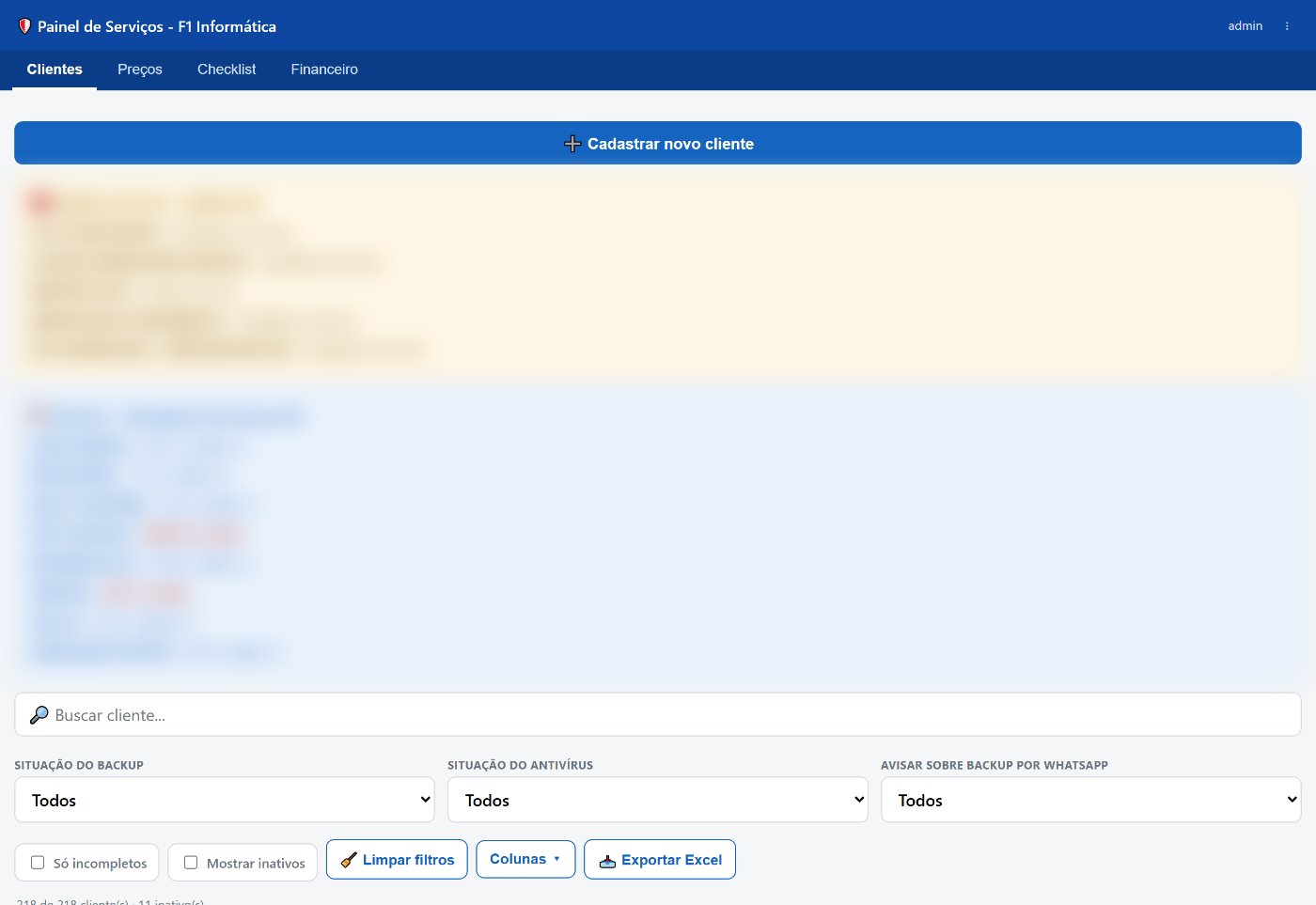Open the Situação do Backup dropdown
1316x905 pixels.
[225, 800]
